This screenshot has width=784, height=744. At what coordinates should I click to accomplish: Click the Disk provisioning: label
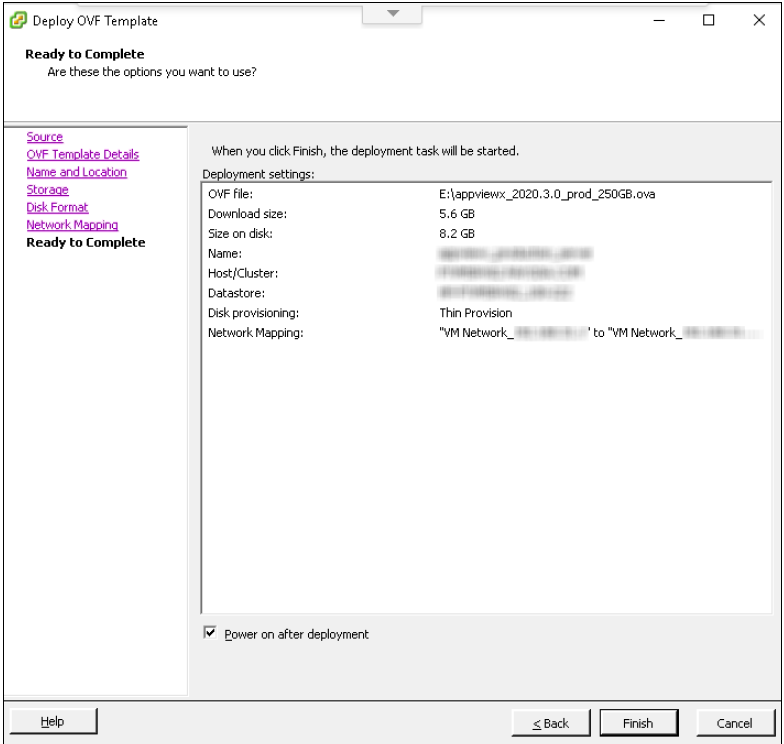(x=254, y=313)
